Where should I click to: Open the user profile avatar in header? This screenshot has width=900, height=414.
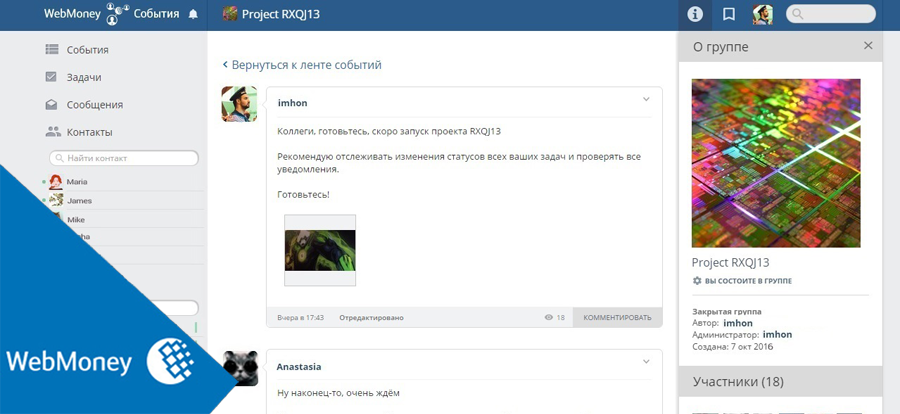pos(763,15)
